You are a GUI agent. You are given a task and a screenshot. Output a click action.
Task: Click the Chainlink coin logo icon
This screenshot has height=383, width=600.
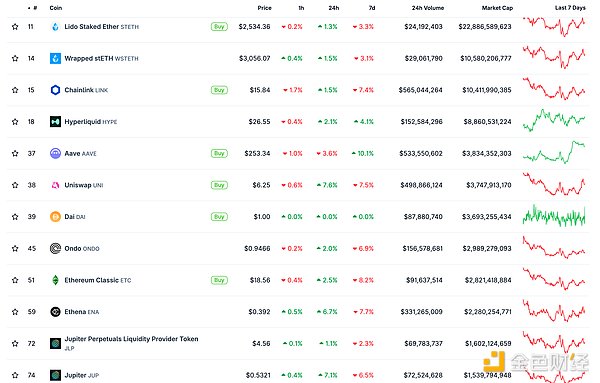point(55,90)
